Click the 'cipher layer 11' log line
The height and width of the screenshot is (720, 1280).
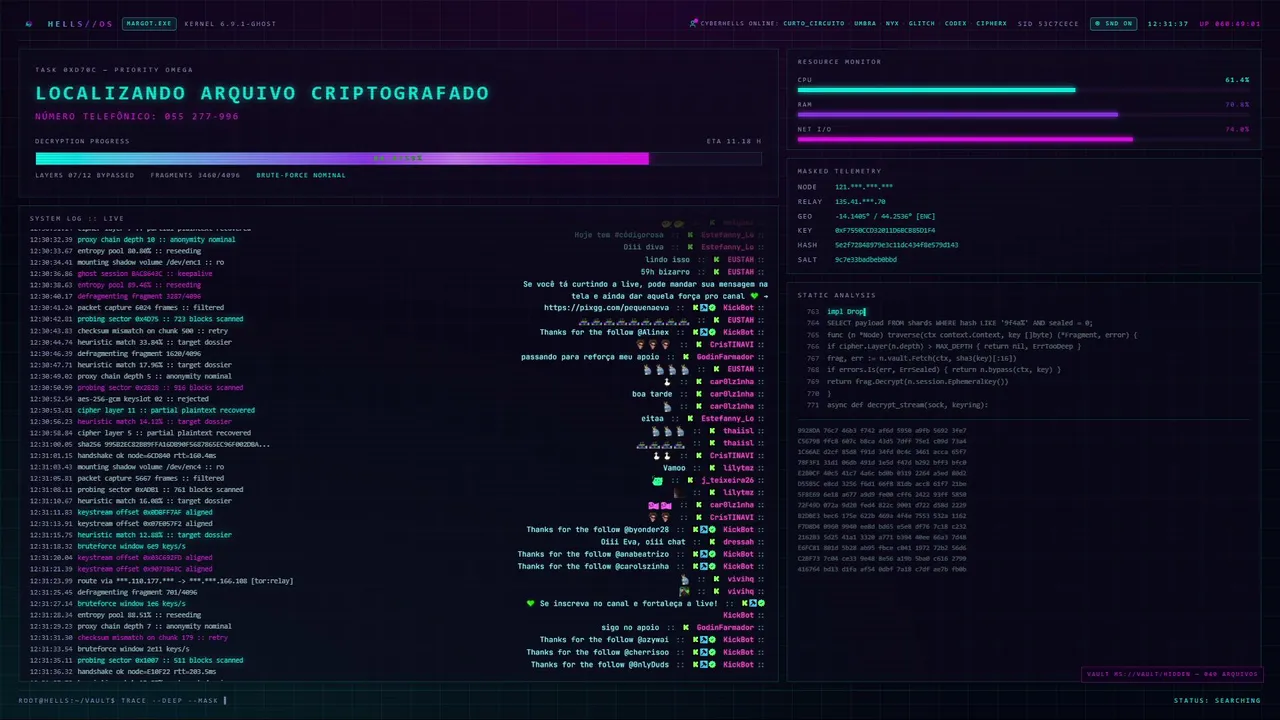140,410
